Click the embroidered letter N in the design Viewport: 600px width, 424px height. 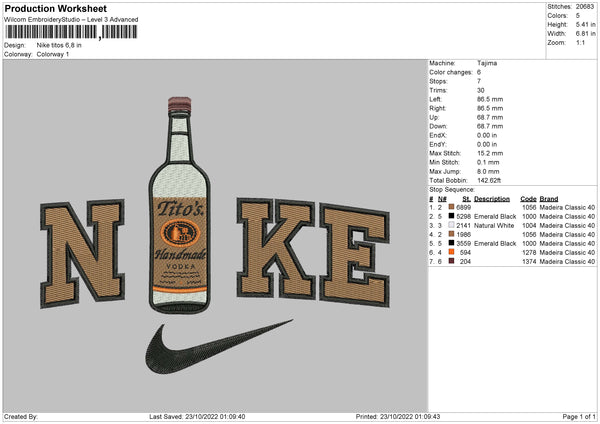click(x=82, y=253)
